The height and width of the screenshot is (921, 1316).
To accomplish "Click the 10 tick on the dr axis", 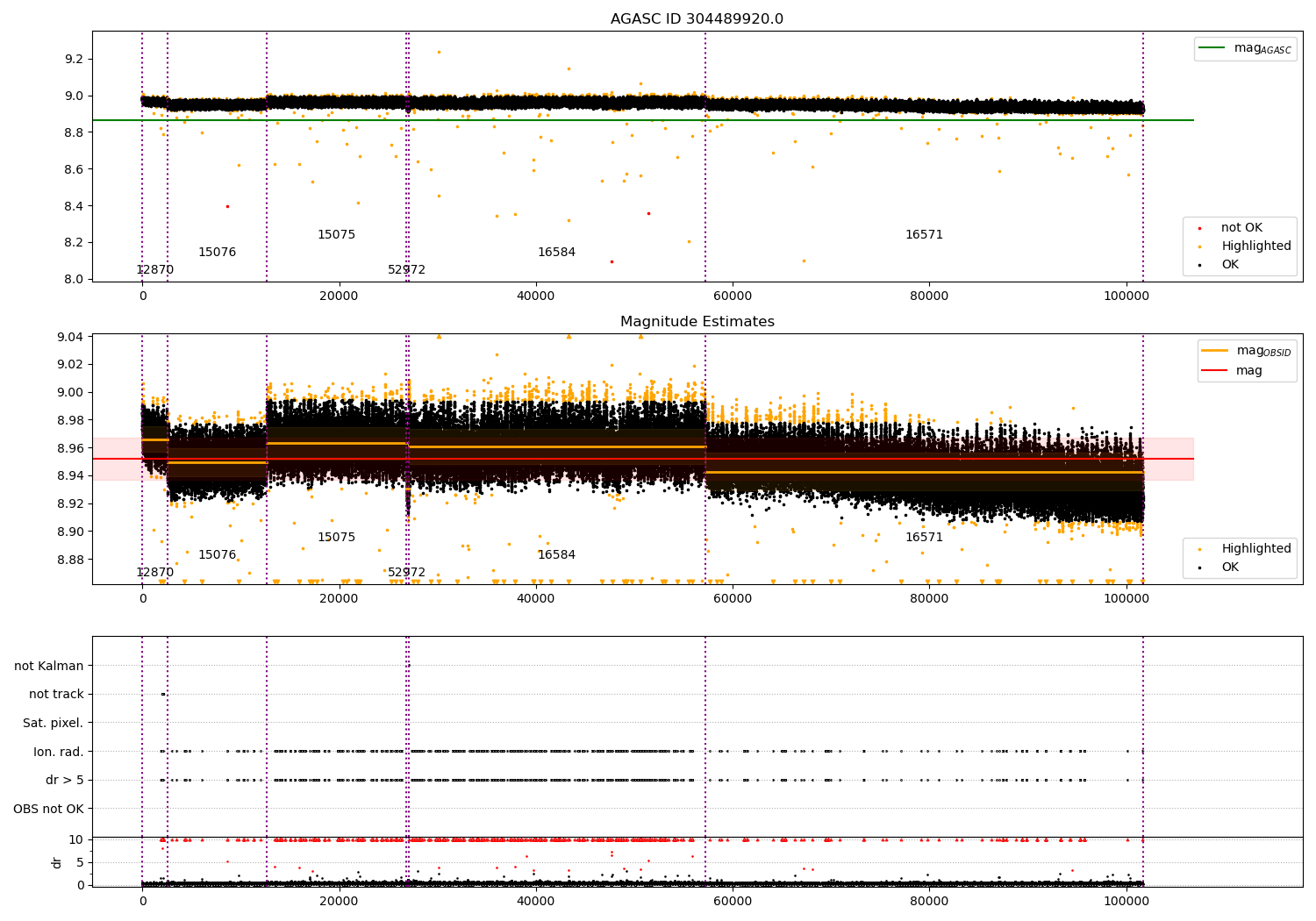I will 76,839.
